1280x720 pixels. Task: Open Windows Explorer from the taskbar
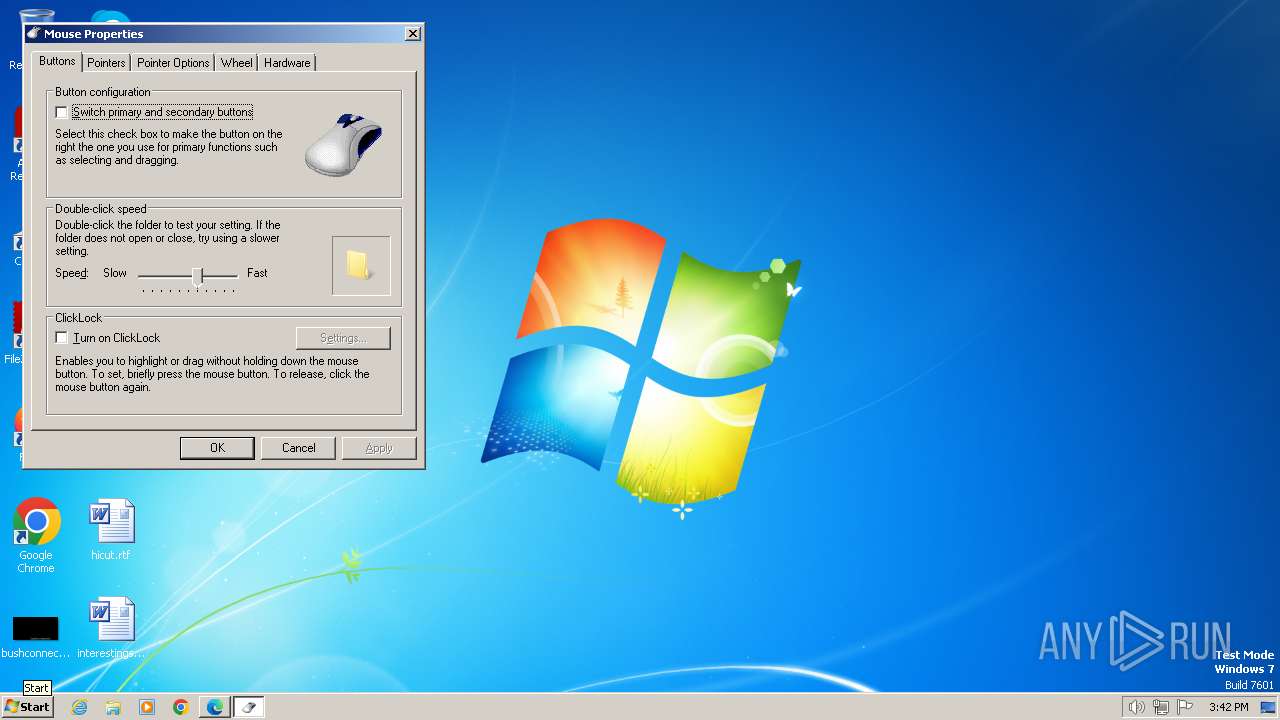pos(113,707)
